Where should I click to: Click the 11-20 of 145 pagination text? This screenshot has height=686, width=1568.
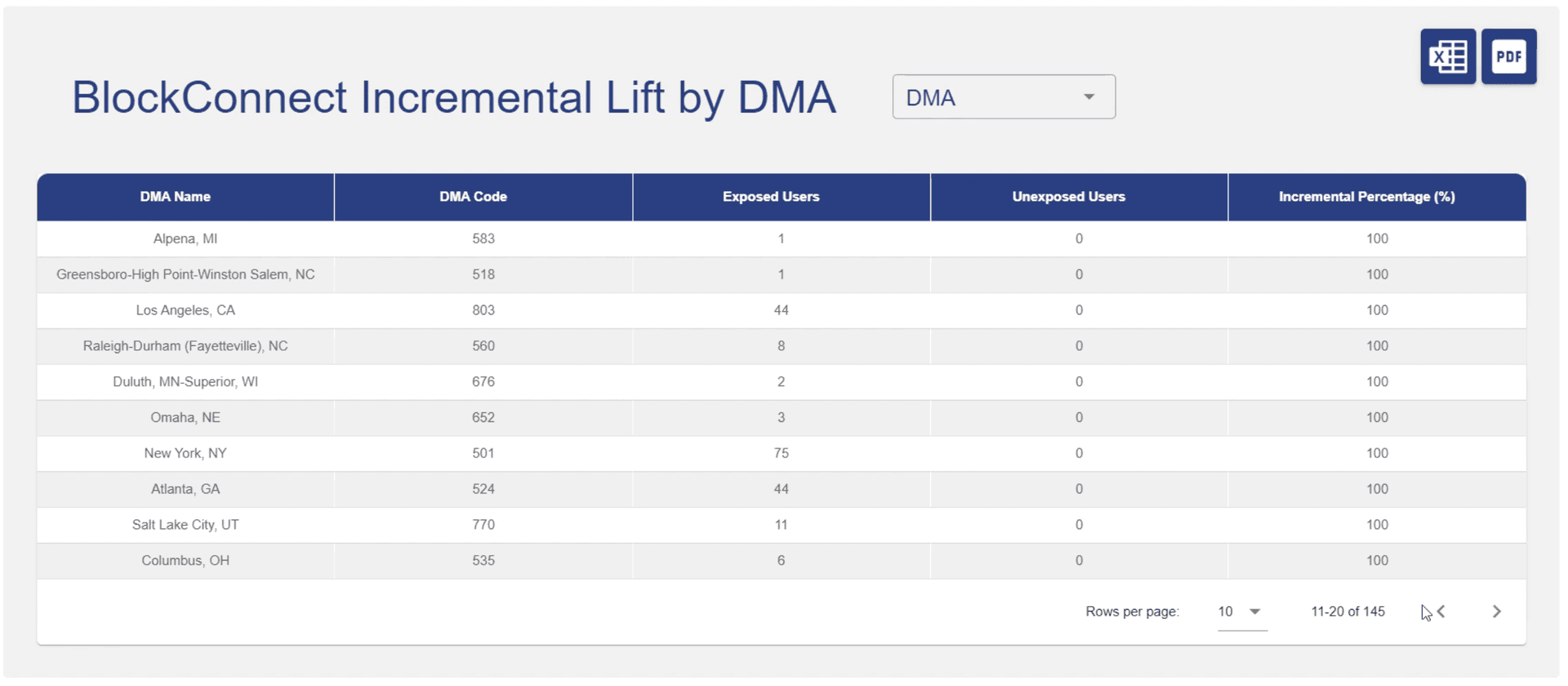coord(1348,612)
